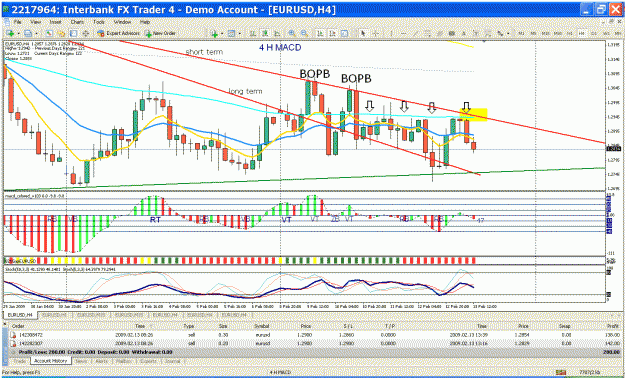625x378 pixels.
Task: Switch timeframe to H1
Action: 570,33
